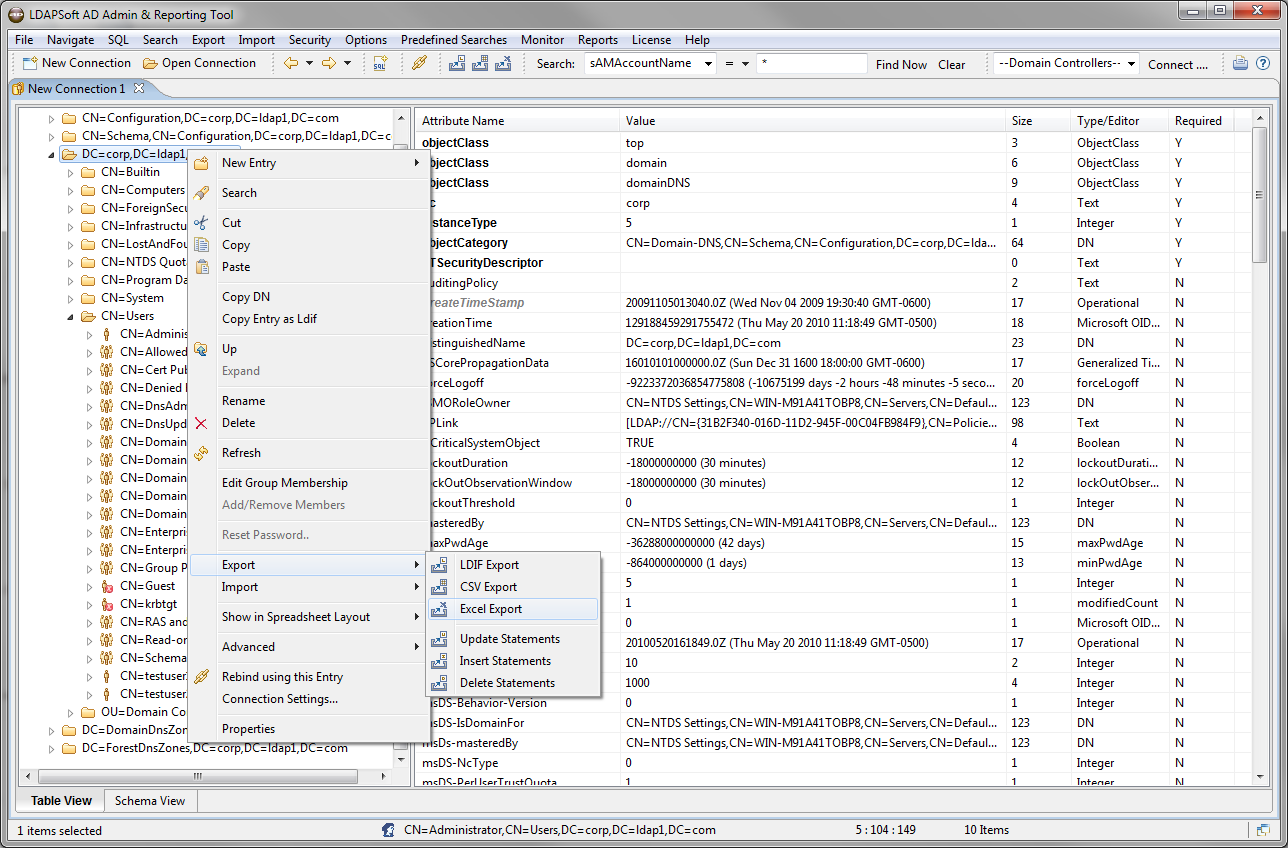1288x848 pixels.
Task: Click the refresh icon beside Refresh
Action: 201,453
